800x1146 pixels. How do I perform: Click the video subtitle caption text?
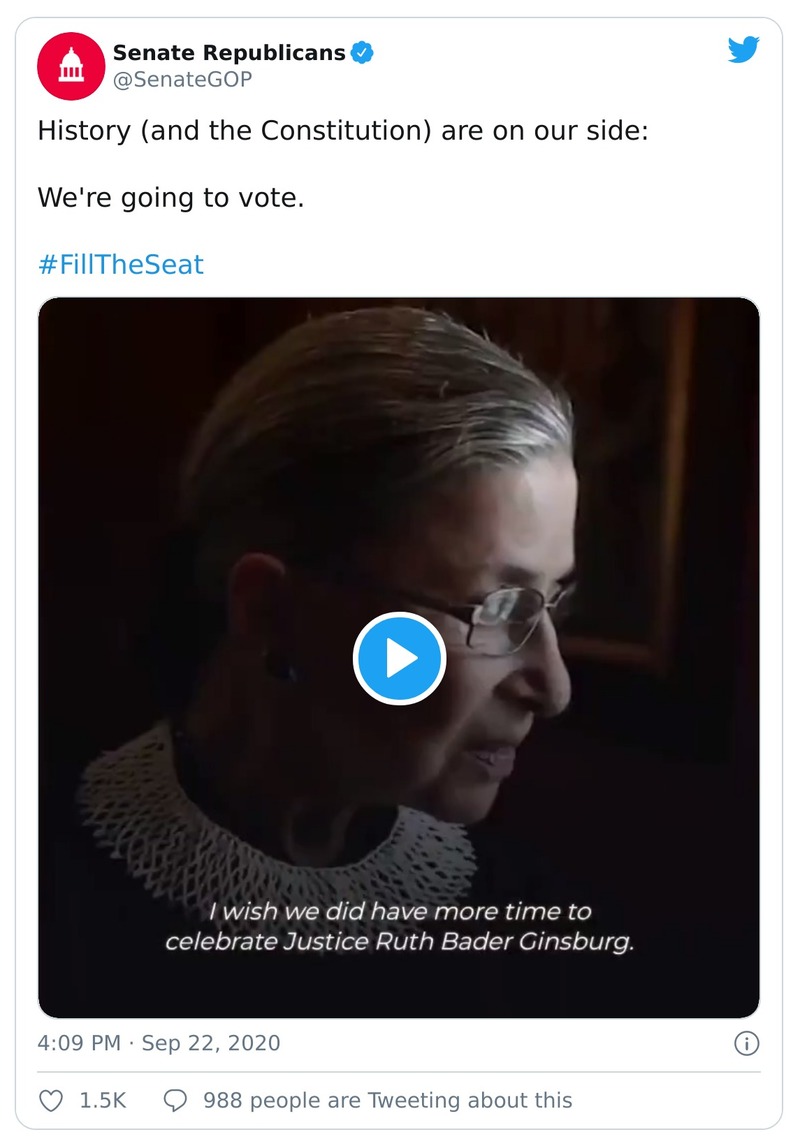[399, 927]
